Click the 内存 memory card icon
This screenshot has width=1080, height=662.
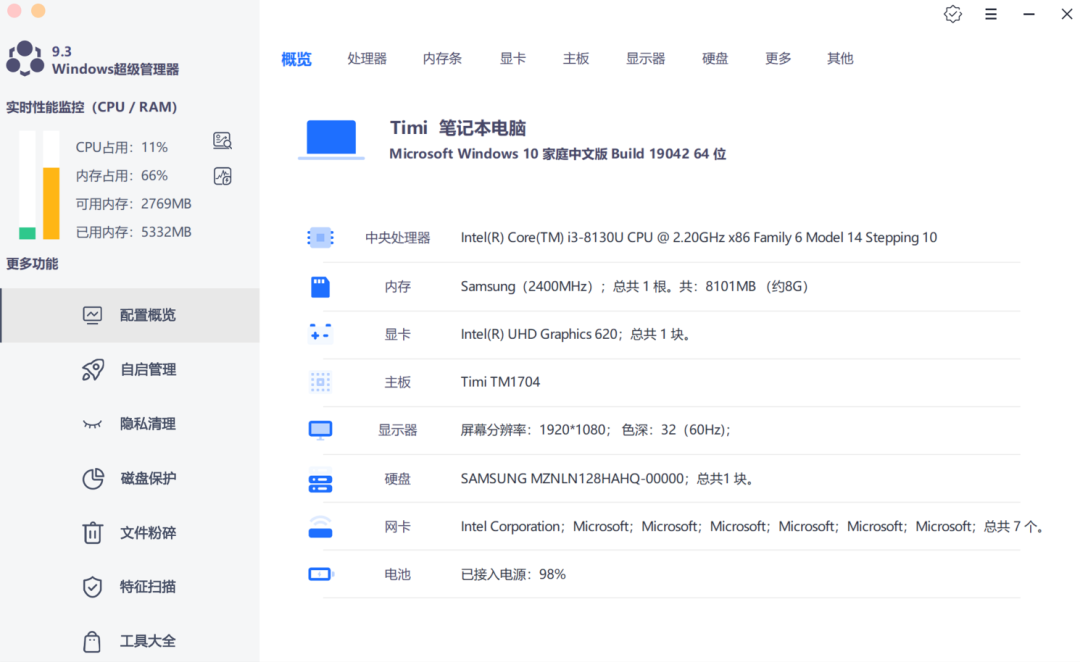point(320,287)
